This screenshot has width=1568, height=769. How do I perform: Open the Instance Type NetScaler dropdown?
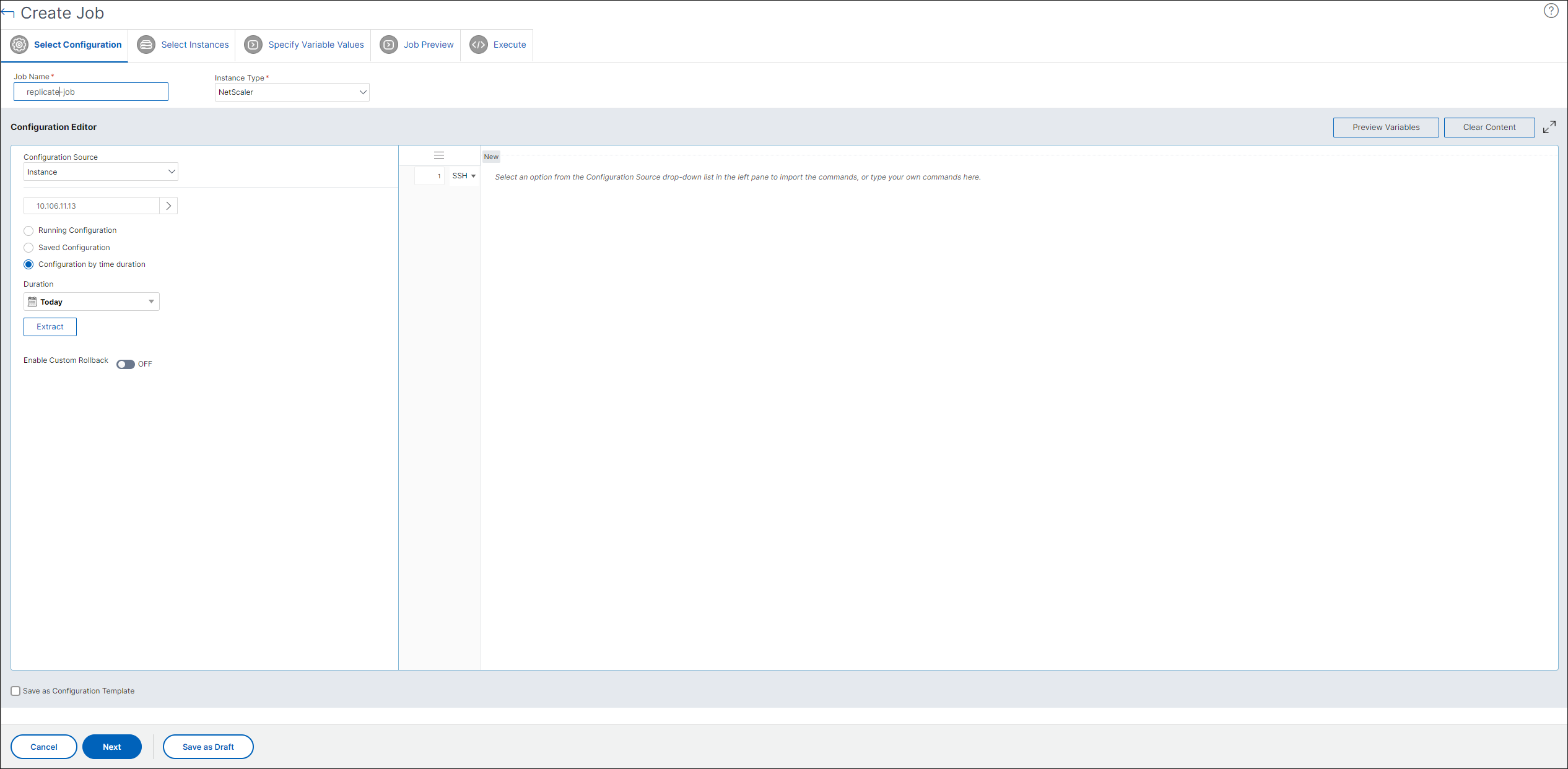click(x=292, y=92)
